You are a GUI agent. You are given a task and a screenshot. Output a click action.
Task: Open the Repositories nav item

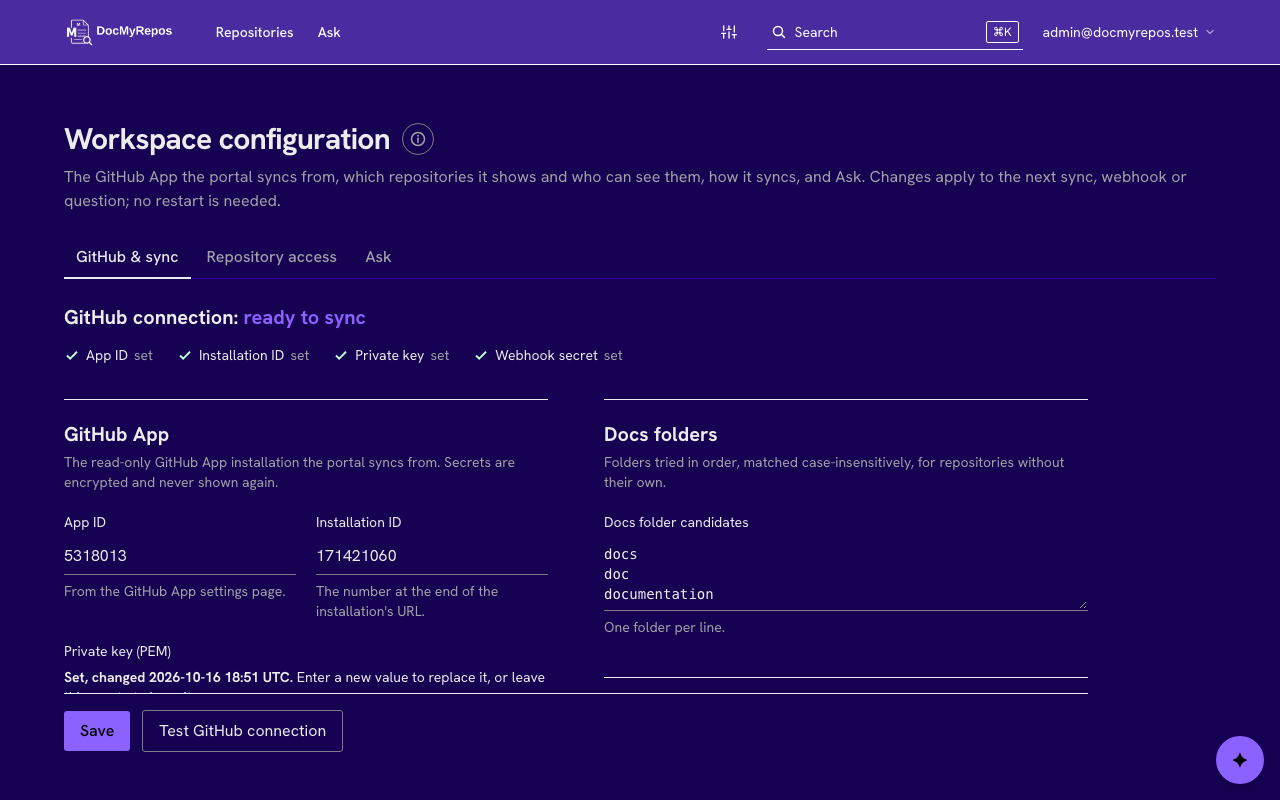point(254,32)
